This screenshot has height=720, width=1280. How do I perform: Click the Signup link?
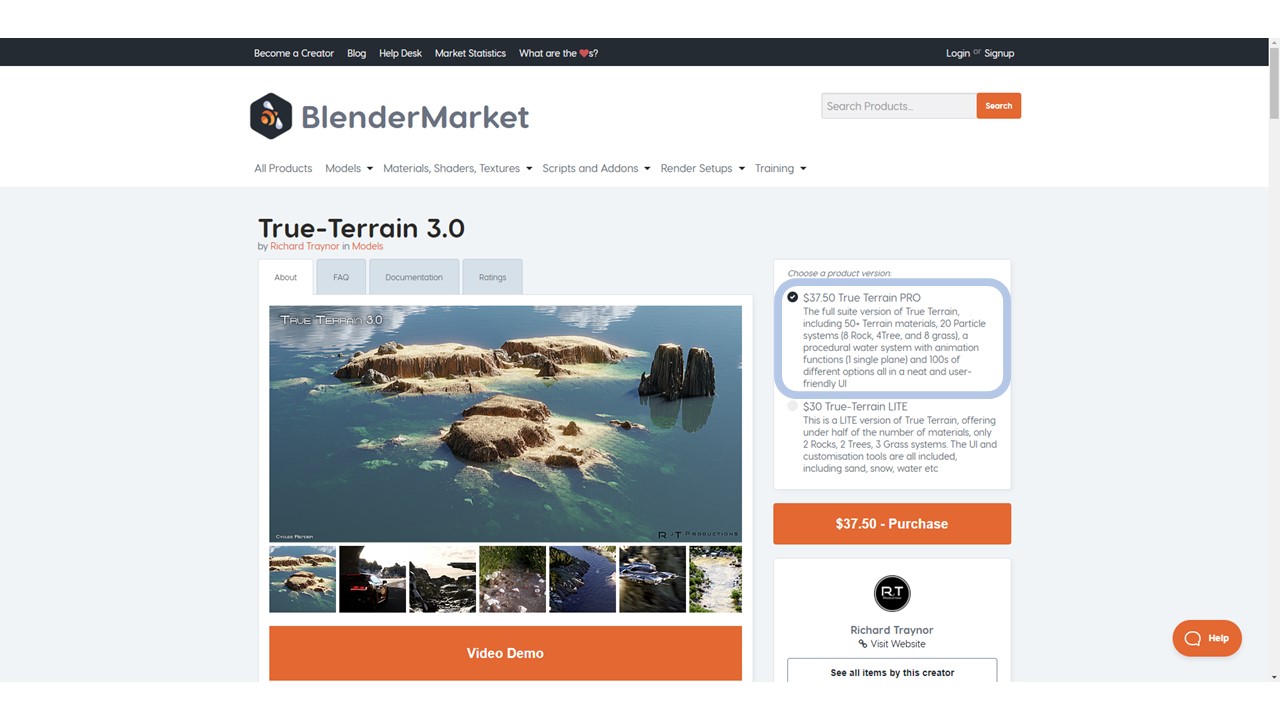pos(999,53)
